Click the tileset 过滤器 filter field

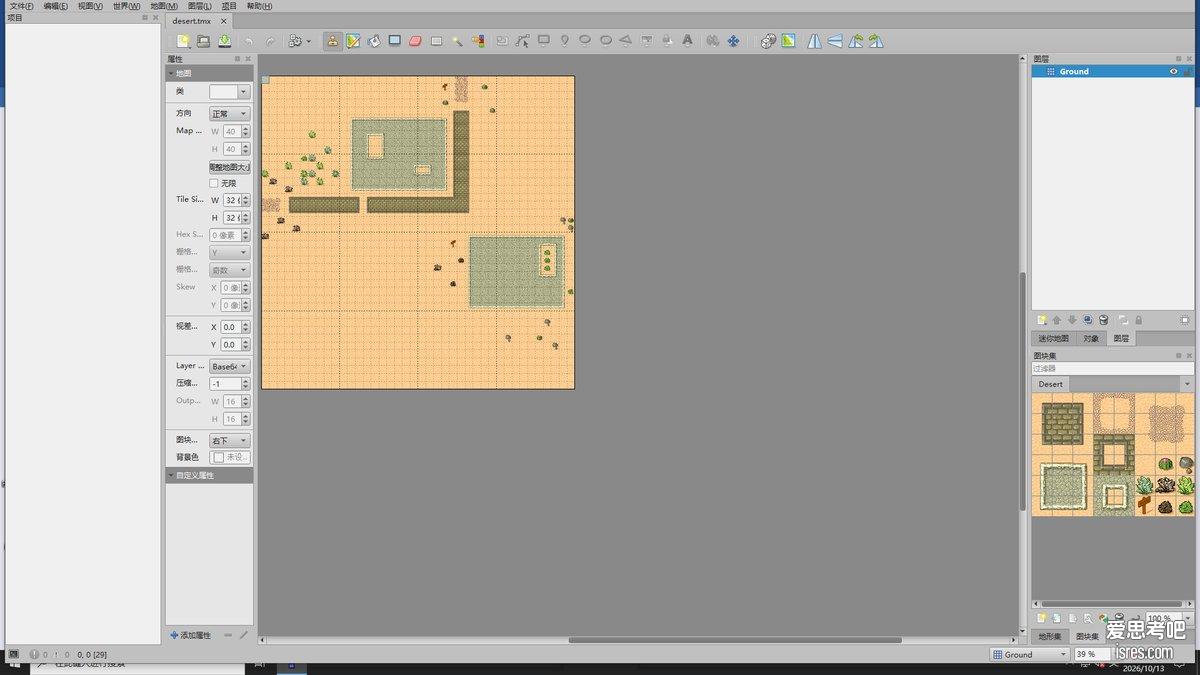1113,369
